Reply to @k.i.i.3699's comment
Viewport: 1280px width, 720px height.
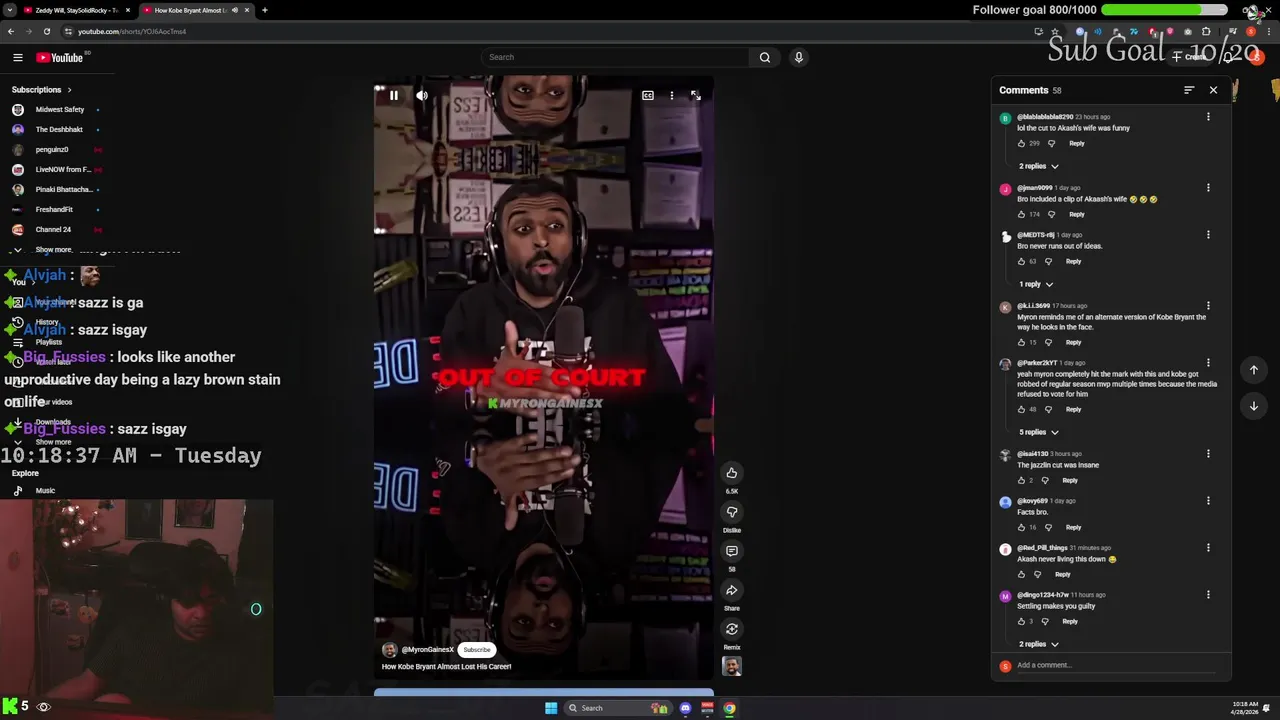[1073, 342]
